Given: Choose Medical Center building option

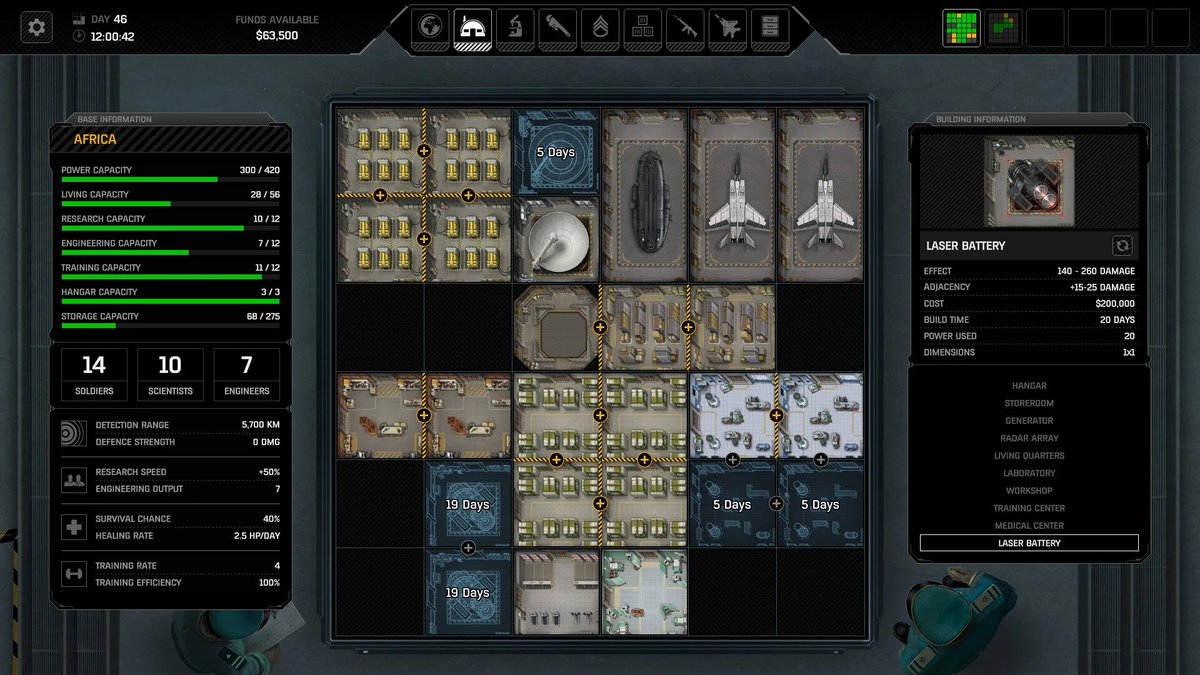Looking at the screenshot, I should pos(1027,525).
